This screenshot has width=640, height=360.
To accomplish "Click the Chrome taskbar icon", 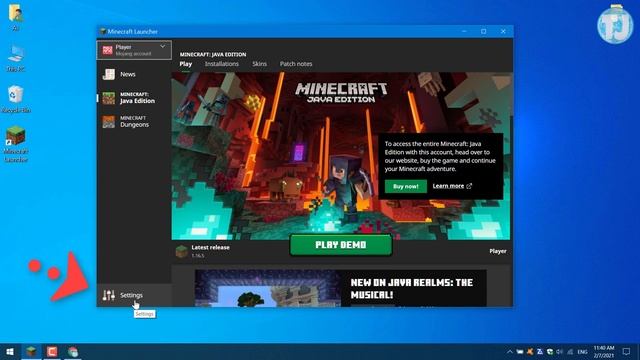I will 73,351.
